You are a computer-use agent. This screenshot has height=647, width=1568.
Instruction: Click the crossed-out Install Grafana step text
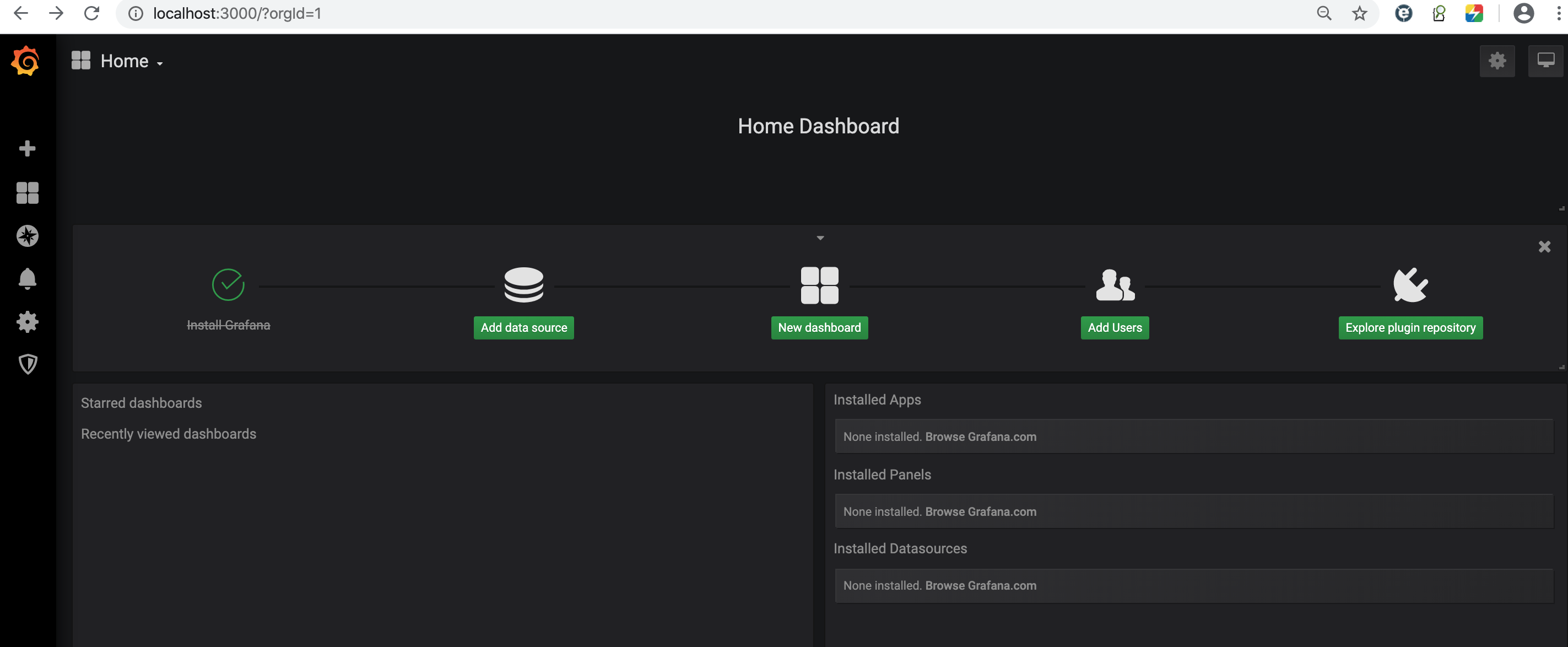228,325
